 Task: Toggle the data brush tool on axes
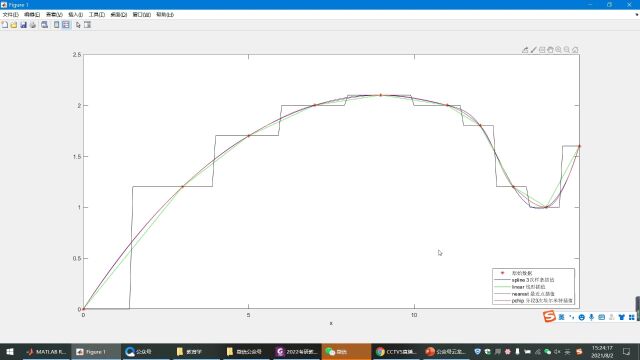(x=533, y=50)
